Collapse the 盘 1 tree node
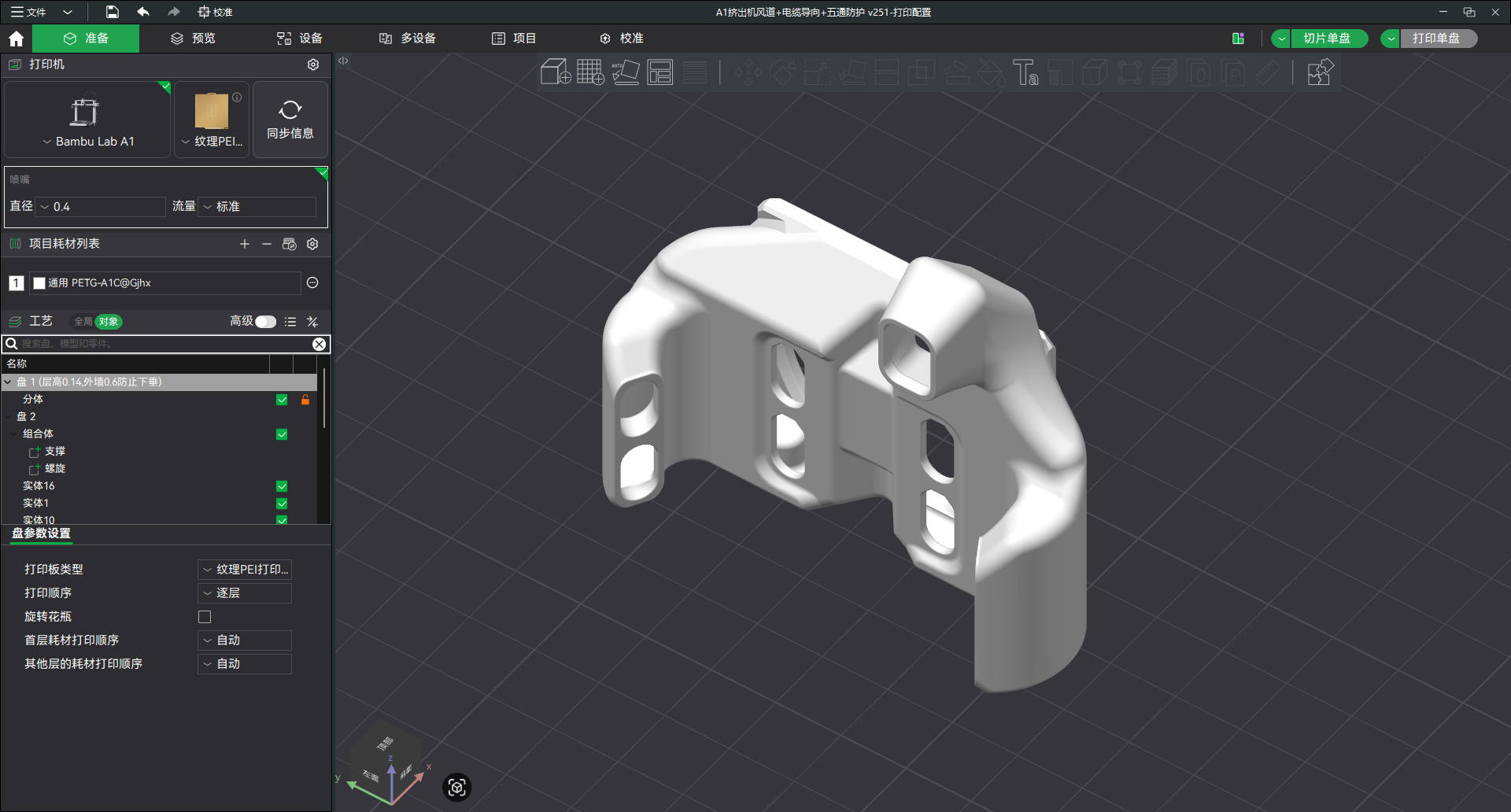 pos(8,382)
